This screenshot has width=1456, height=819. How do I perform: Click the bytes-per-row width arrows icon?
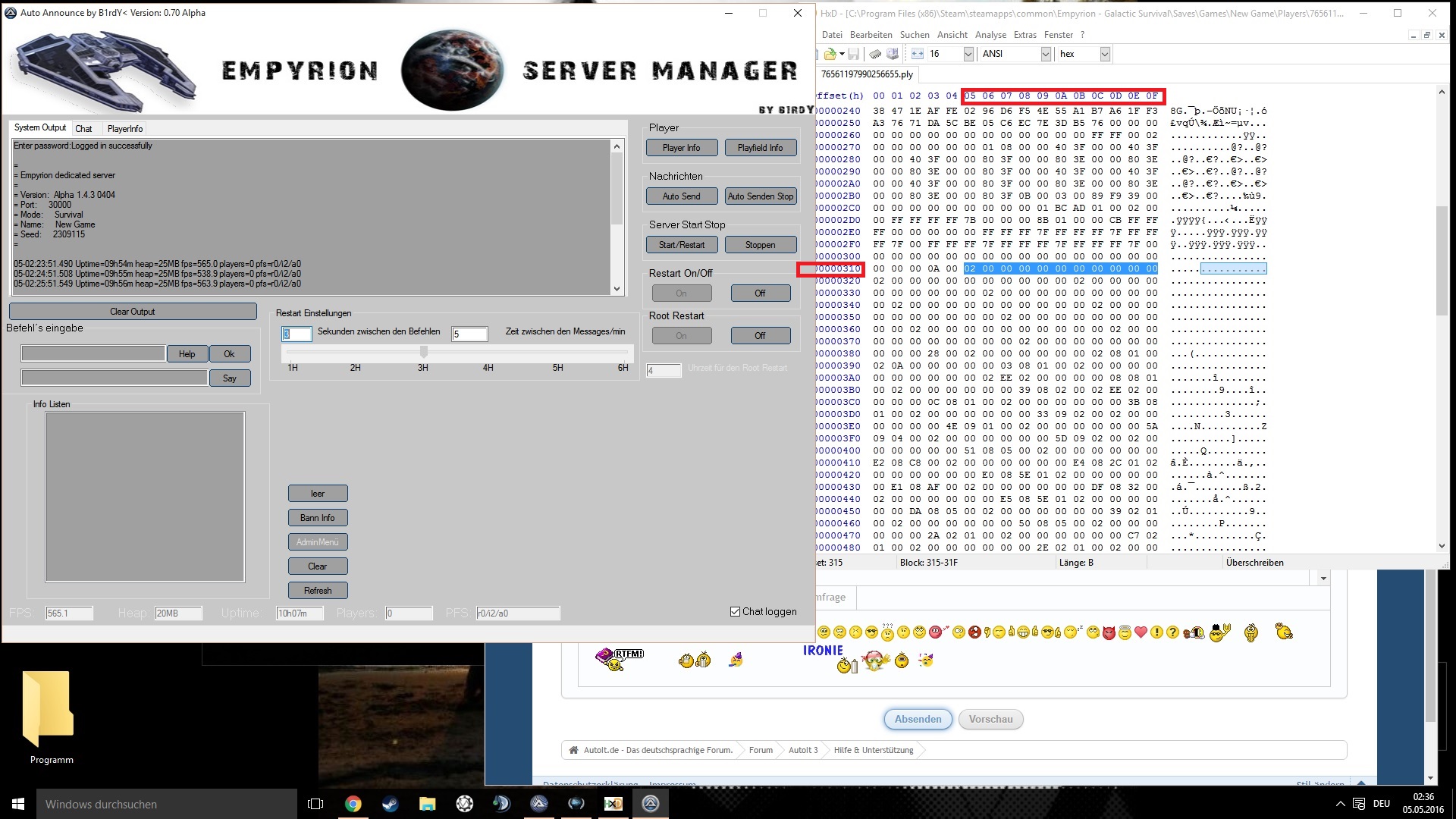918,54
